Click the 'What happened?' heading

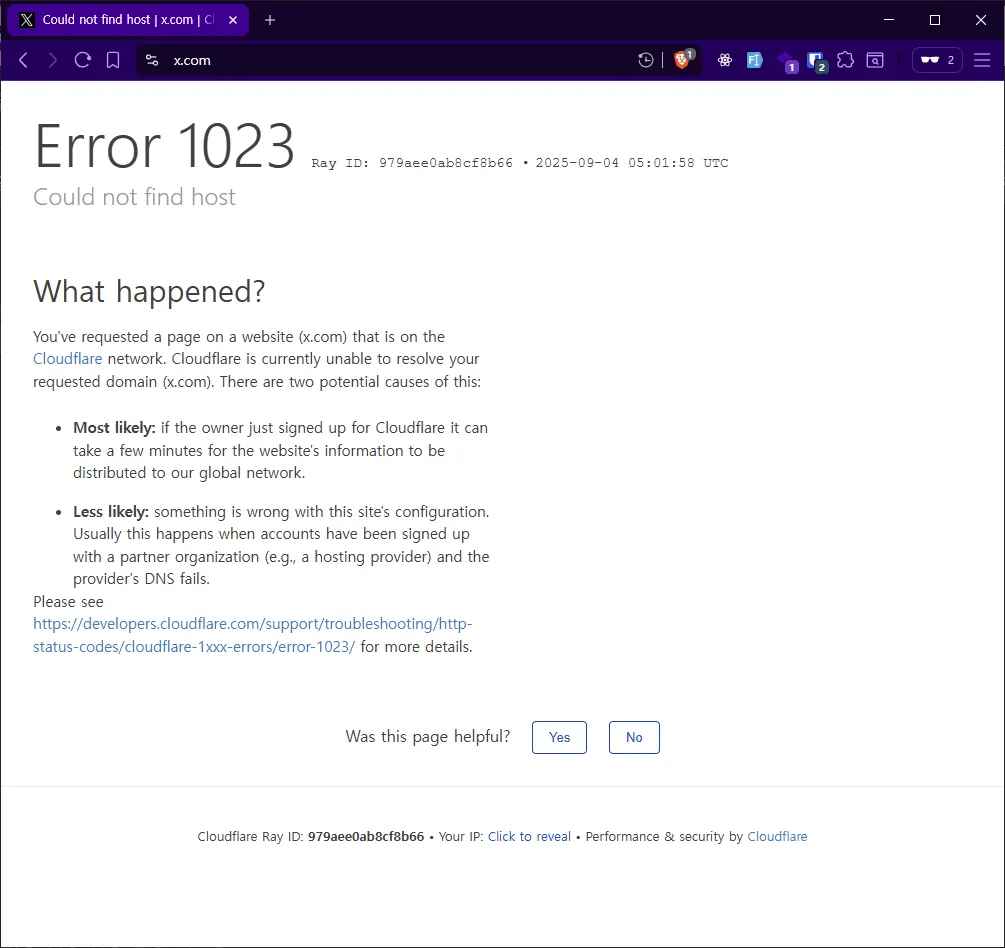click(149, 292)
